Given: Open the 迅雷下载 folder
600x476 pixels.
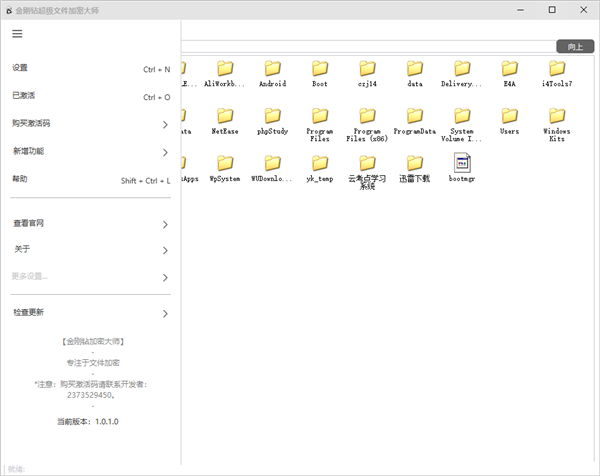Looking at the screenshot, I should 414,163.
